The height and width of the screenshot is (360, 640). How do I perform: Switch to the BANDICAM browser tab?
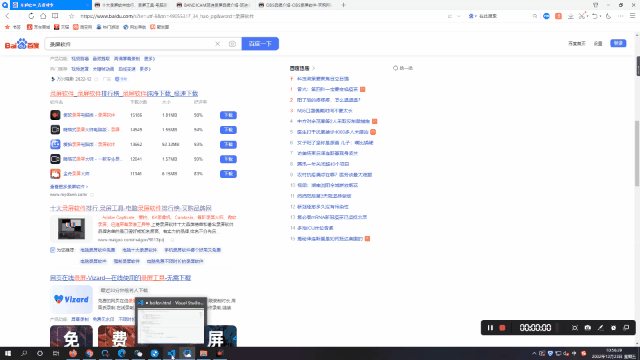pyautogui.click(x=213, y=5)
